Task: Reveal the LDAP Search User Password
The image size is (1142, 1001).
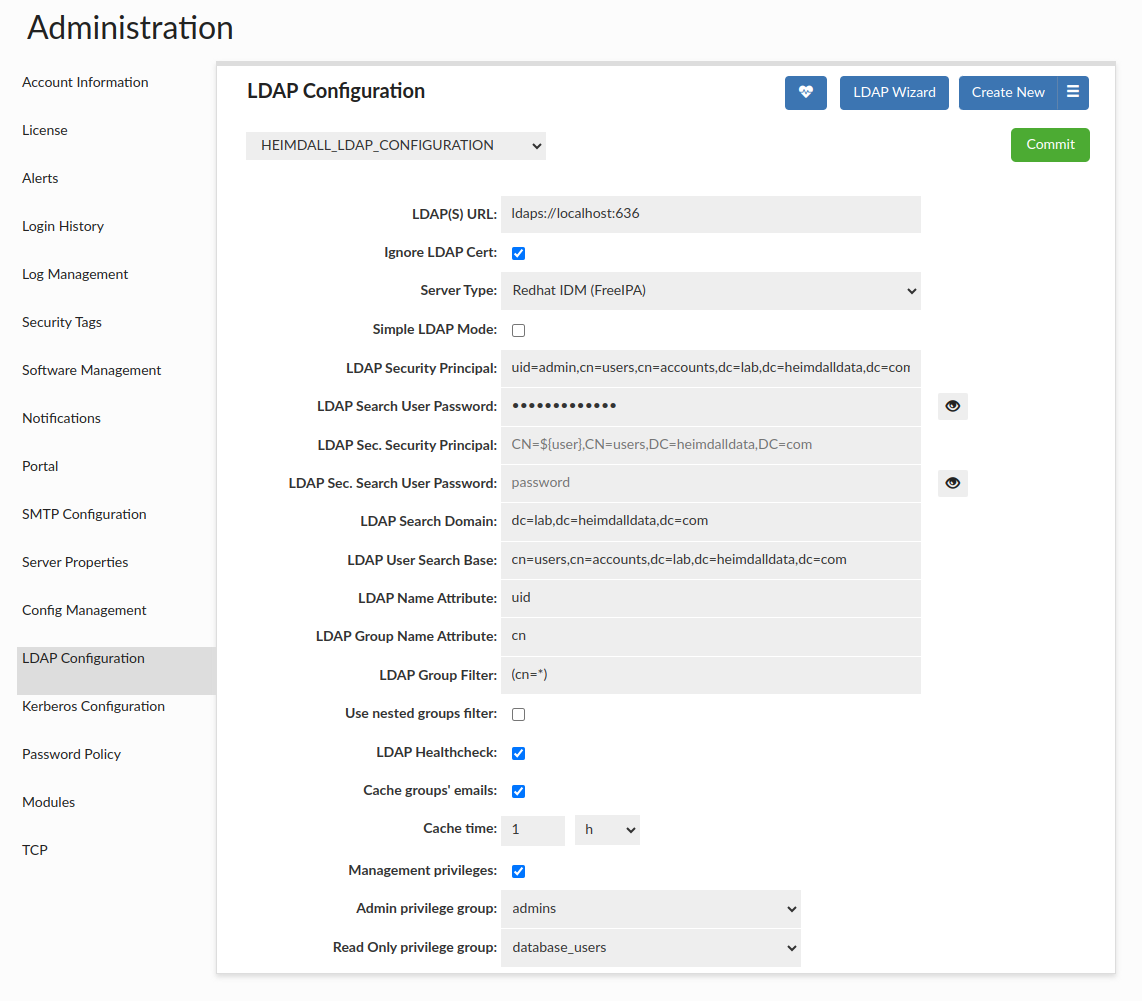Action: tap(952, 406)
